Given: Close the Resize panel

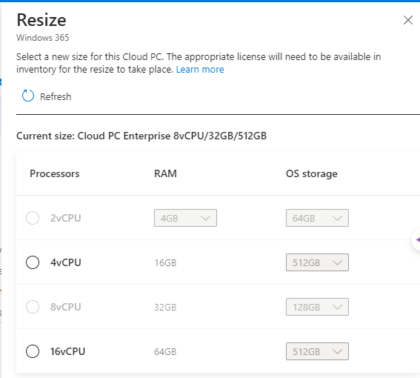Looking at the screenshot, I should pyautogui.click(x=408, y=20).
